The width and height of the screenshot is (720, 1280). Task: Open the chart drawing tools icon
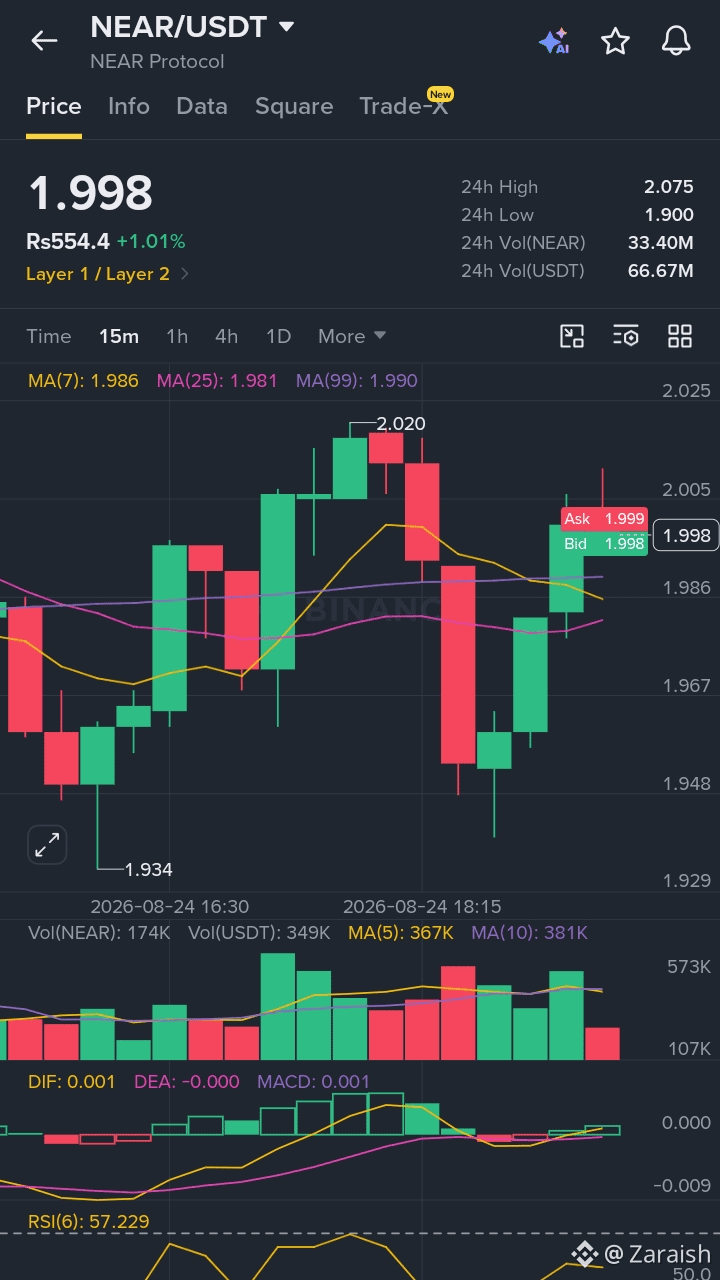coord(571,336)
